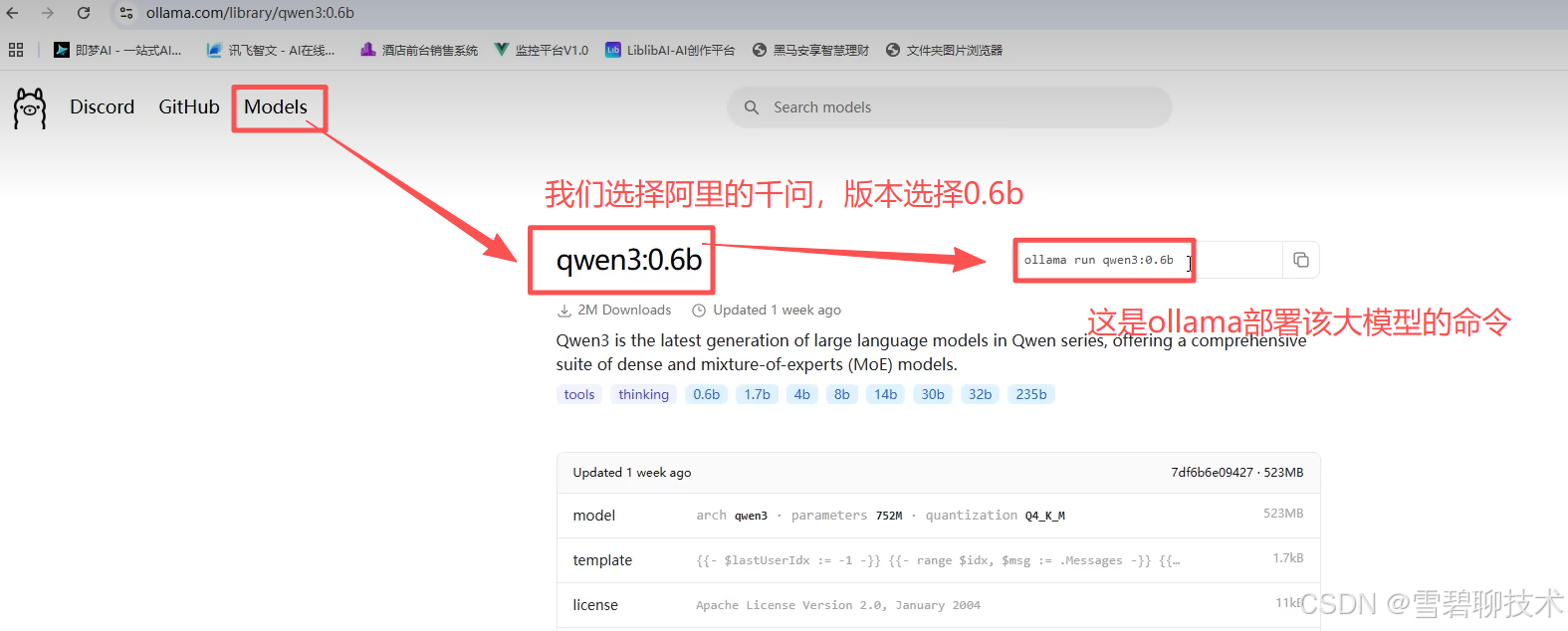The height and width of the screenshot is (631, 1568).
Task: Copy the ollama run command via copy icon
Action: coord(1300,260)
